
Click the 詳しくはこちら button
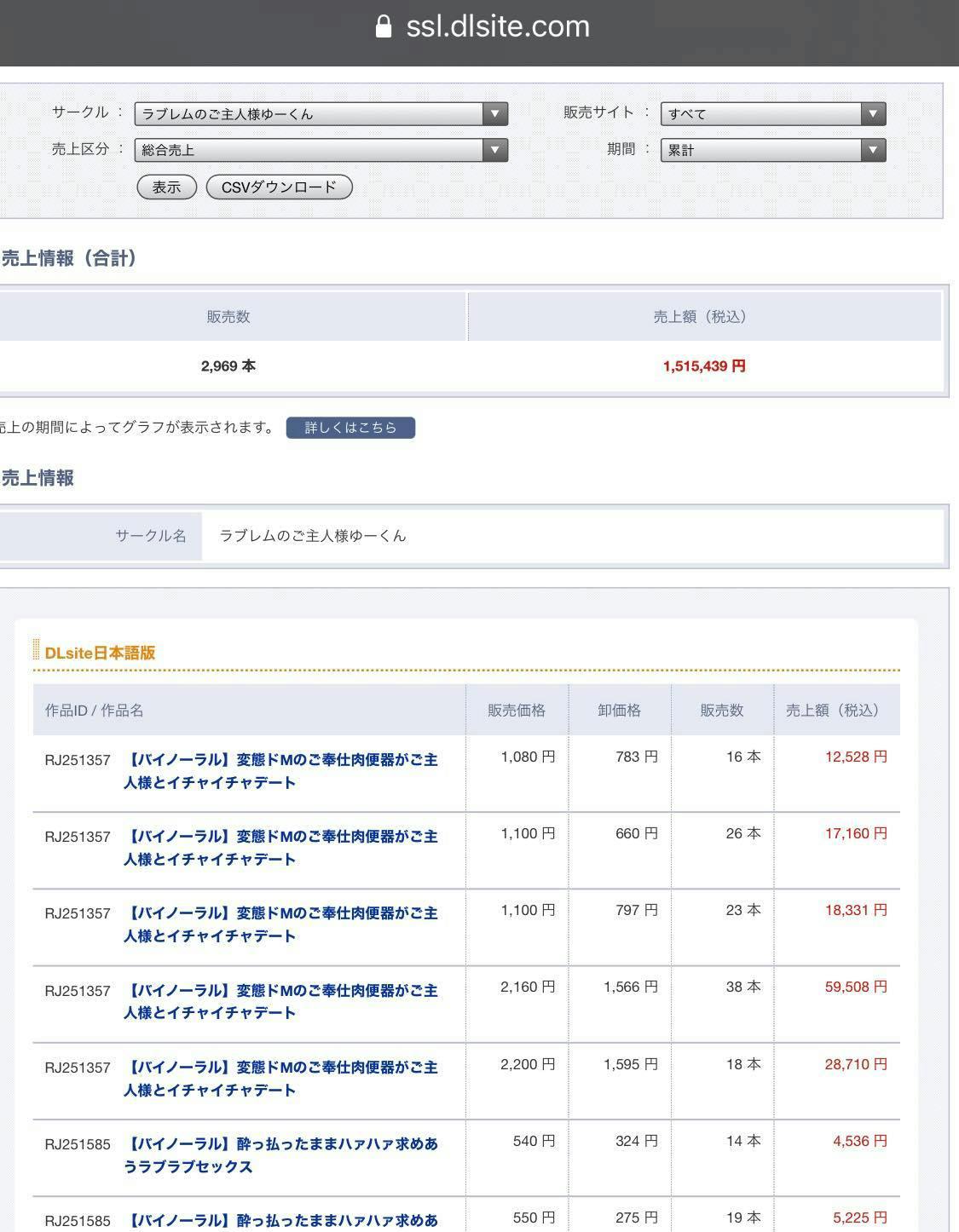point(350,428)
